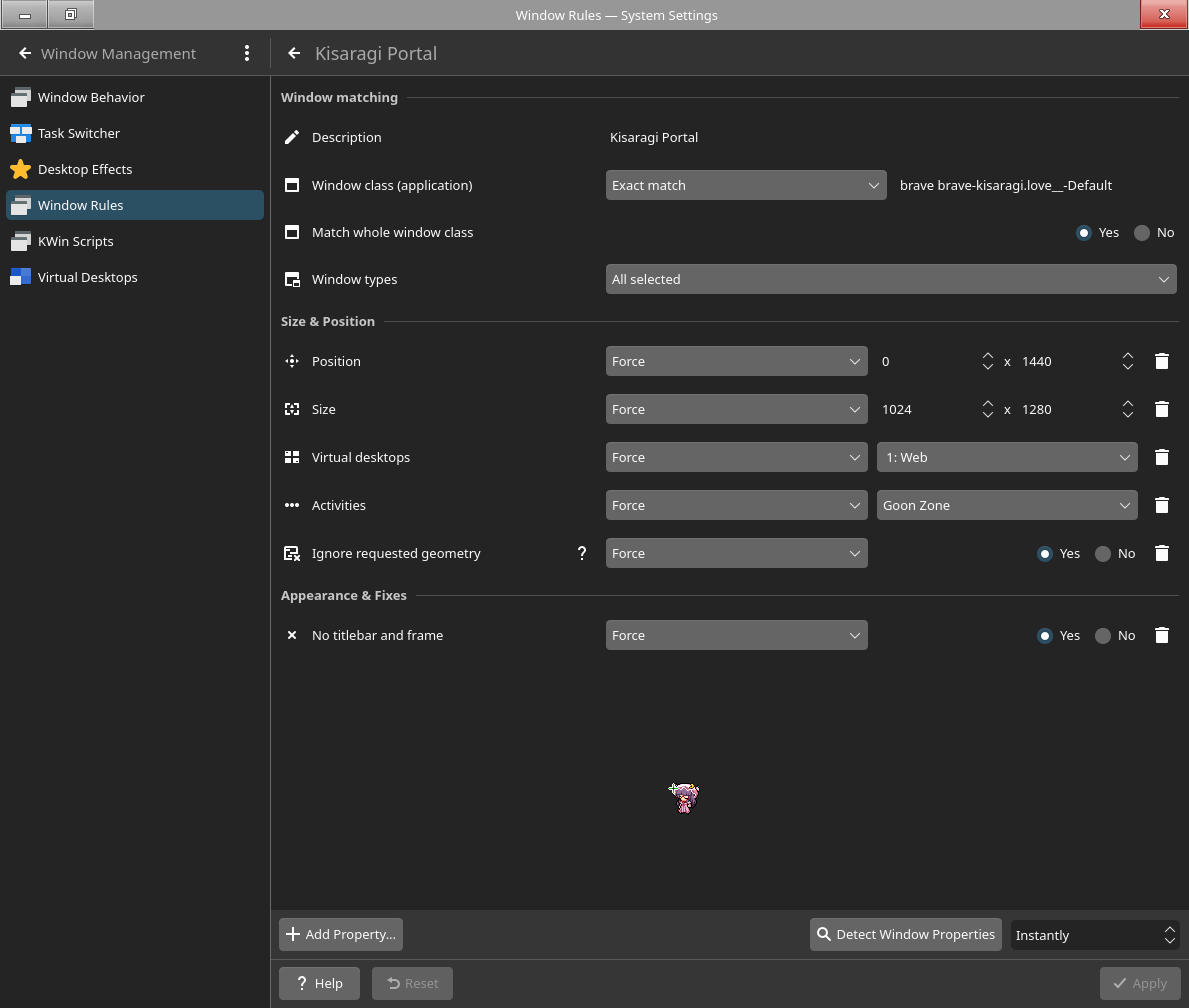
Task: Click Detect Window Properties
Action: [x=905, y=934]
